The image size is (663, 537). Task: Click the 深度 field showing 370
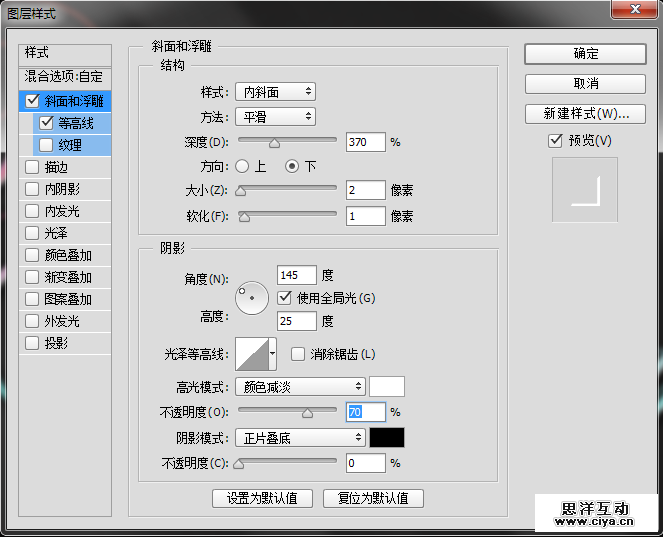click(x=366, y=142)
